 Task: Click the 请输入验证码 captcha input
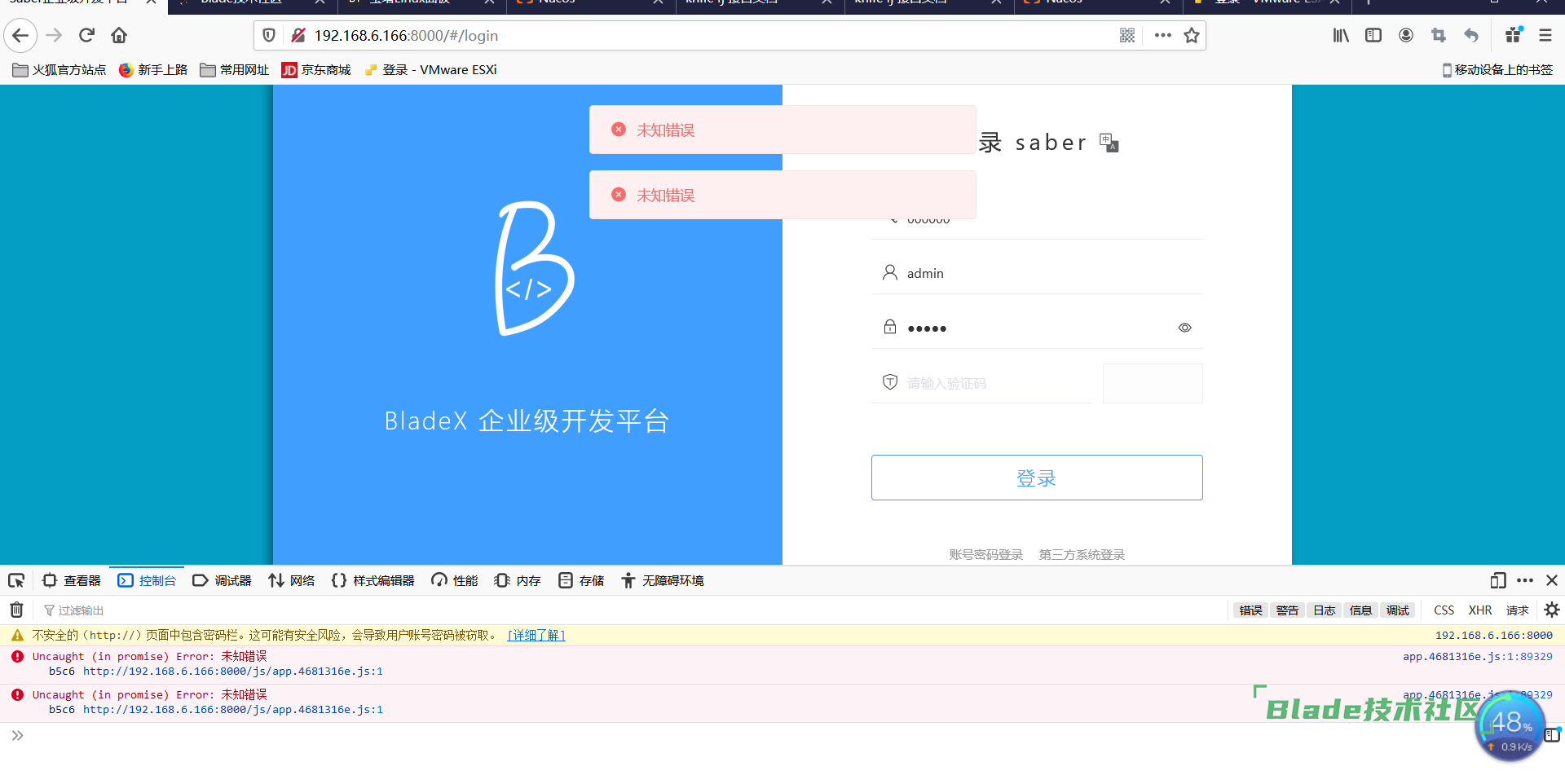(x=981, y=383)
